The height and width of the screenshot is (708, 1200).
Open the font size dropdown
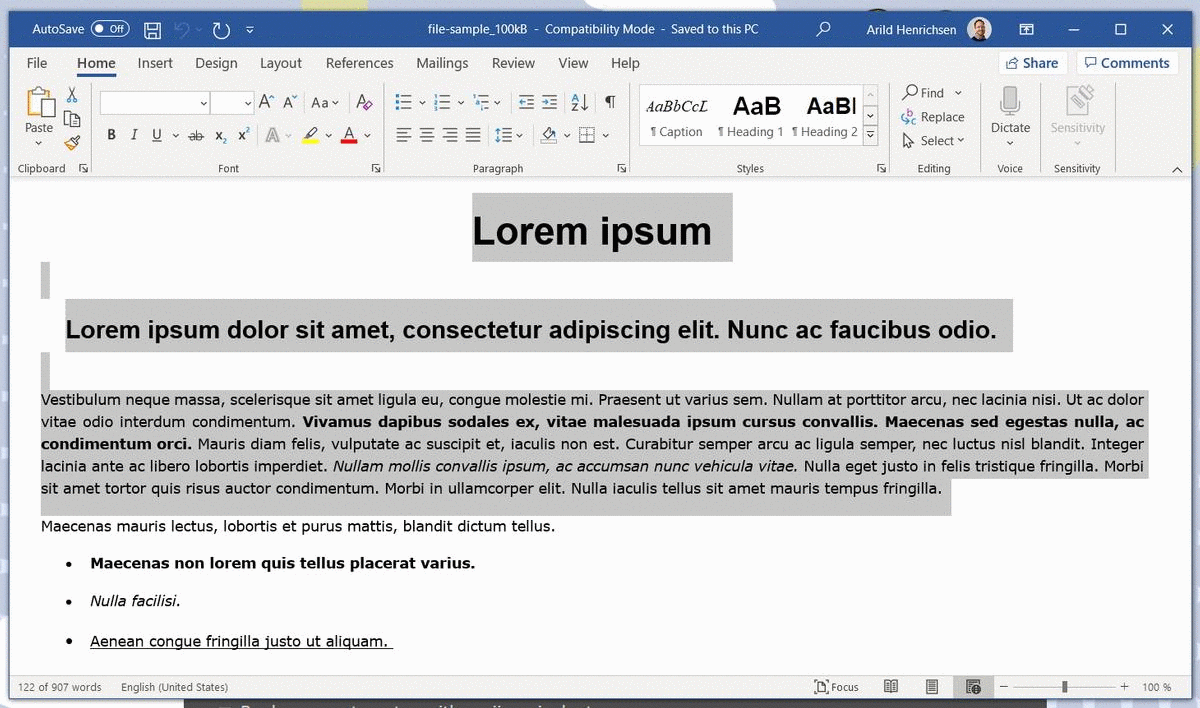(247, 102)
